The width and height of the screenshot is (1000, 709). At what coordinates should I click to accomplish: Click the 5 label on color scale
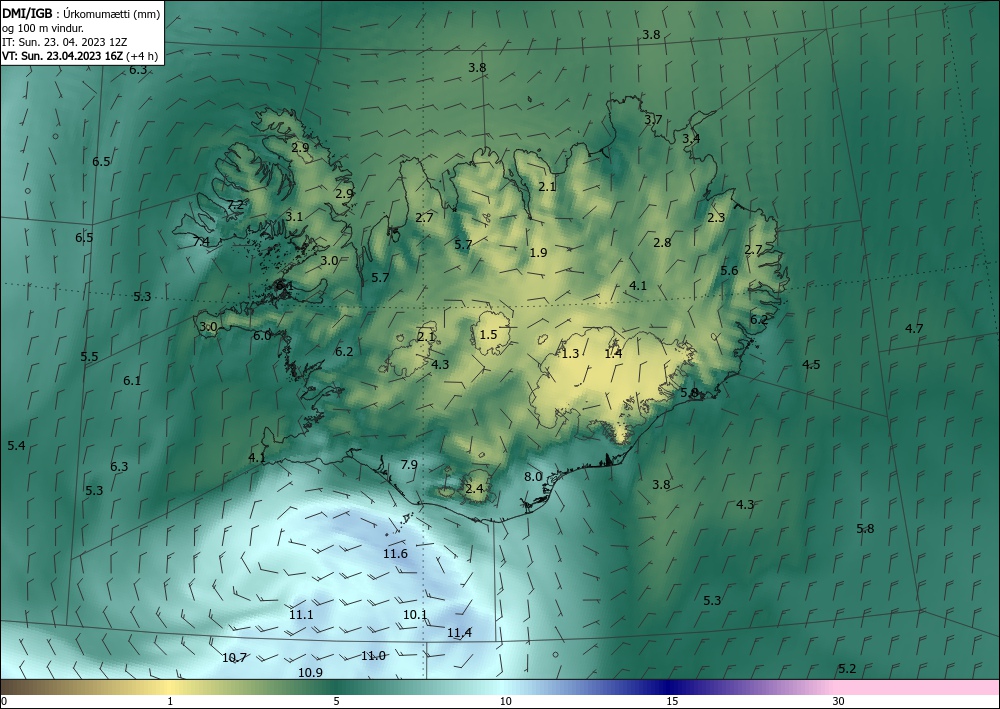336,701
